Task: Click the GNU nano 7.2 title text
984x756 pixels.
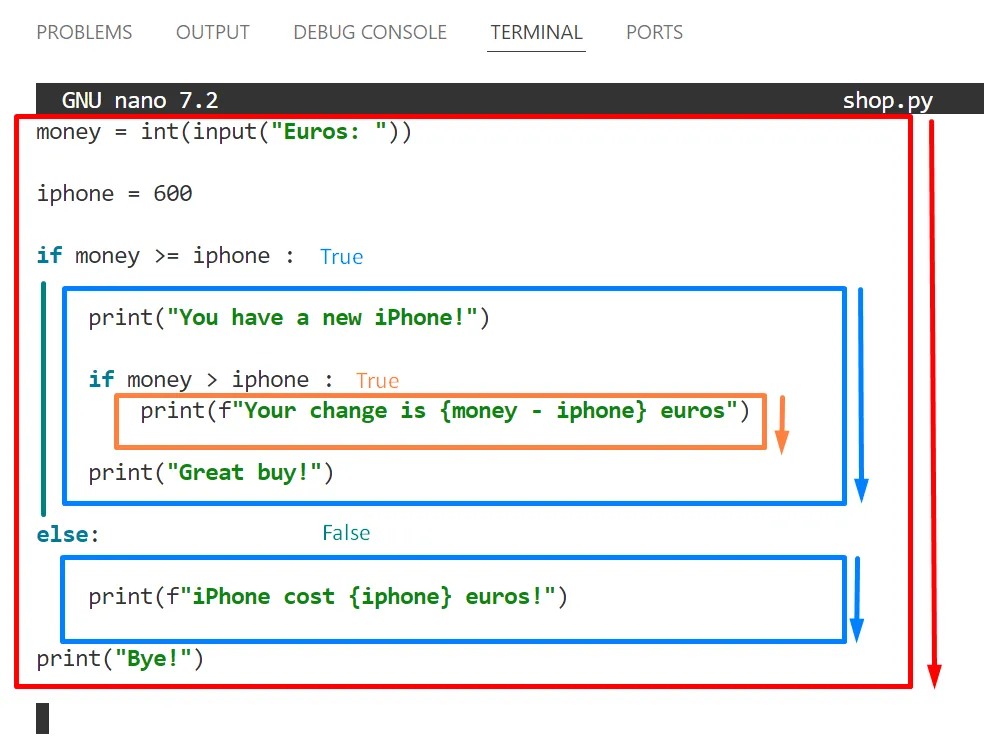Action: (140, 101)
